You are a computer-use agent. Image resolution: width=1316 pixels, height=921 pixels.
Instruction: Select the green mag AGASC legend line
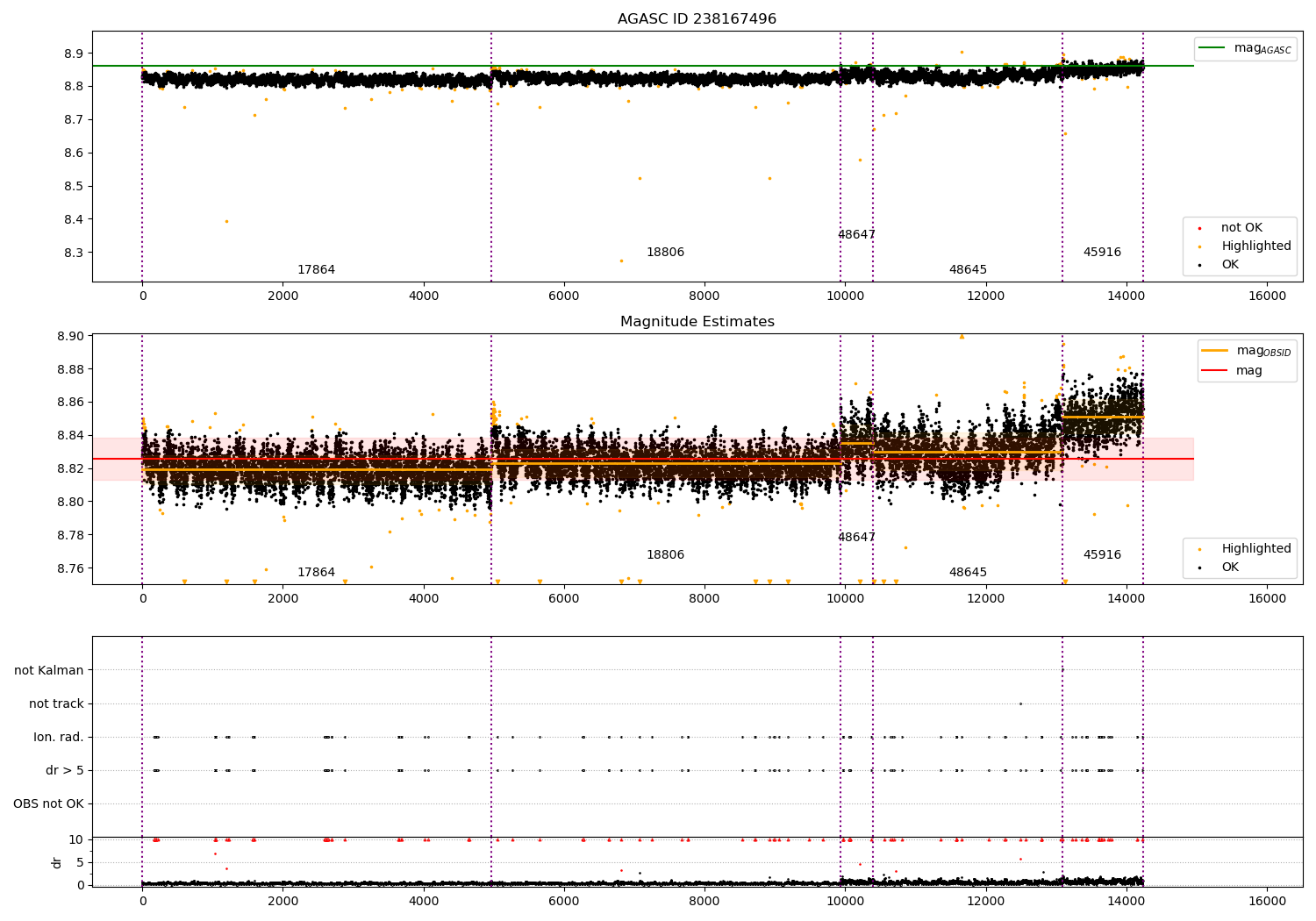tap(1212, 47)
